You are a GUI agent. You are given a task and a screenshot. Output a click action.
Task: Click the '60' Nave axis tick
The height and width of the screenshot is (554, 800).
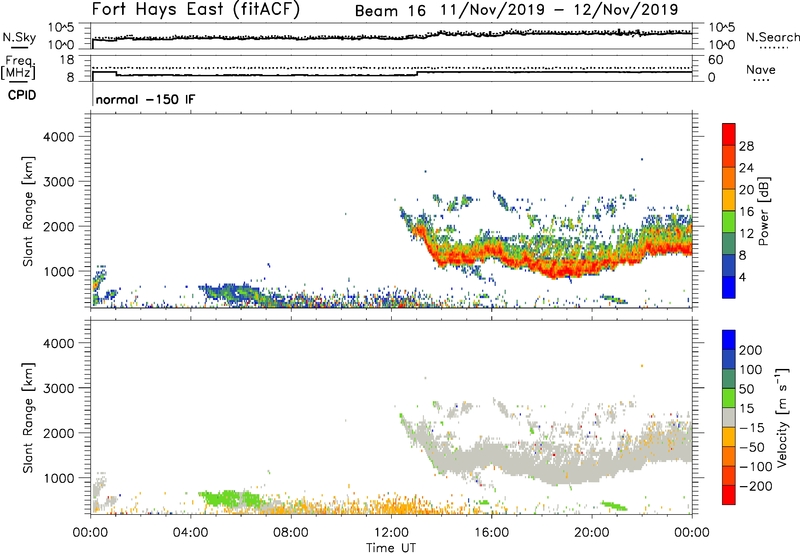pos(715,60)
